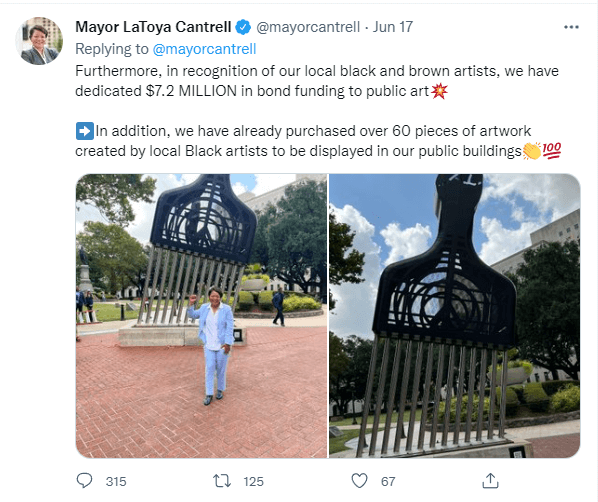
Task: Open the right afro pick sculpture photo
Action: [x=455, y=316]
